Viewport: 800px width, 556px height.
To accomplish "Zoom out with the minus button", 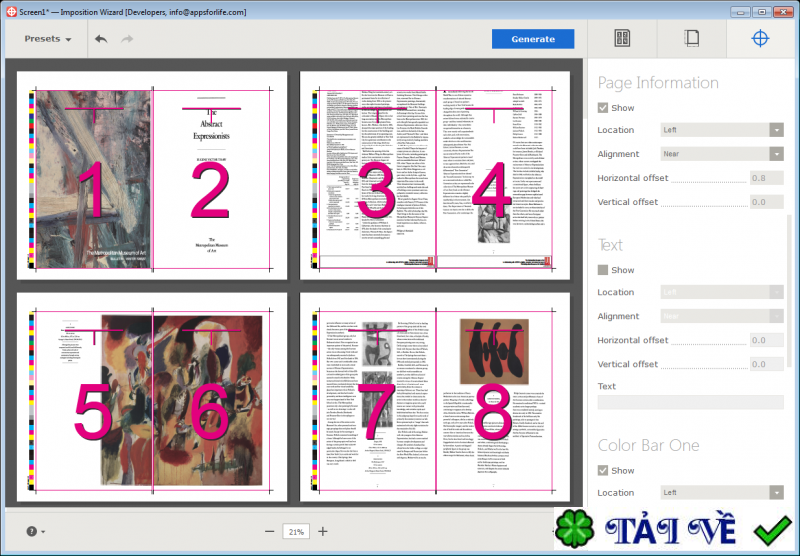I will (269, 532).
